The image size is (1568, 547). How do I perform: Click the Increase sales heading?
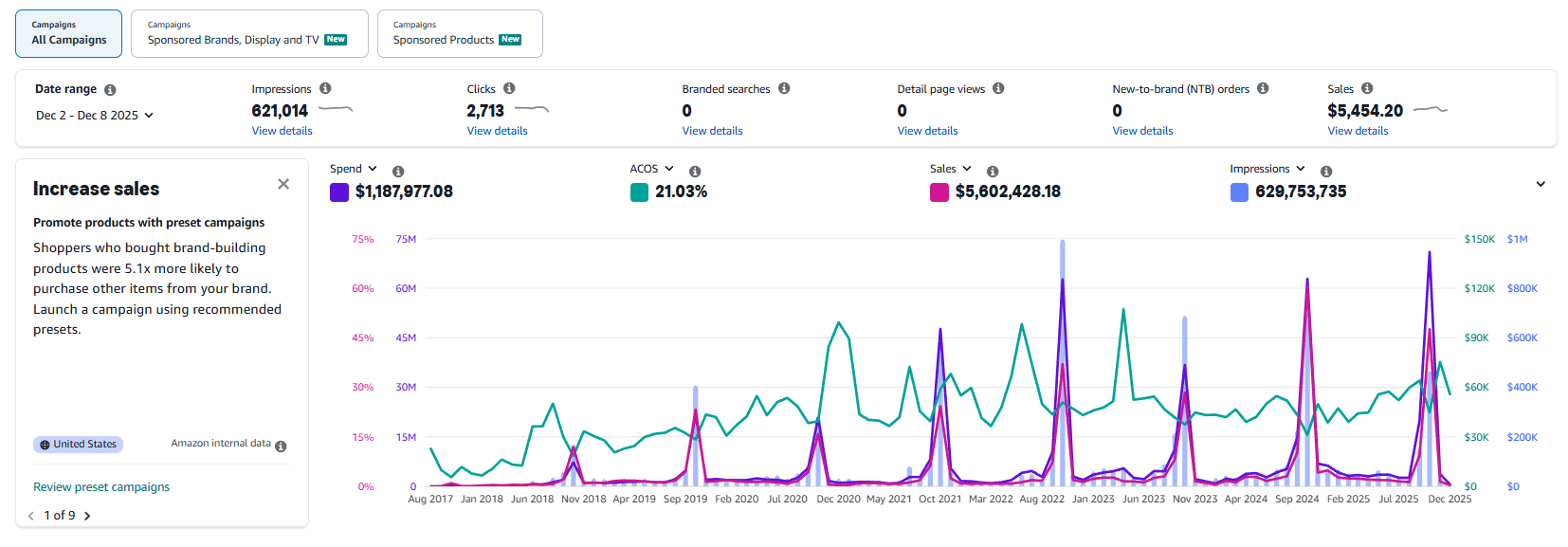tap(96, 189)
